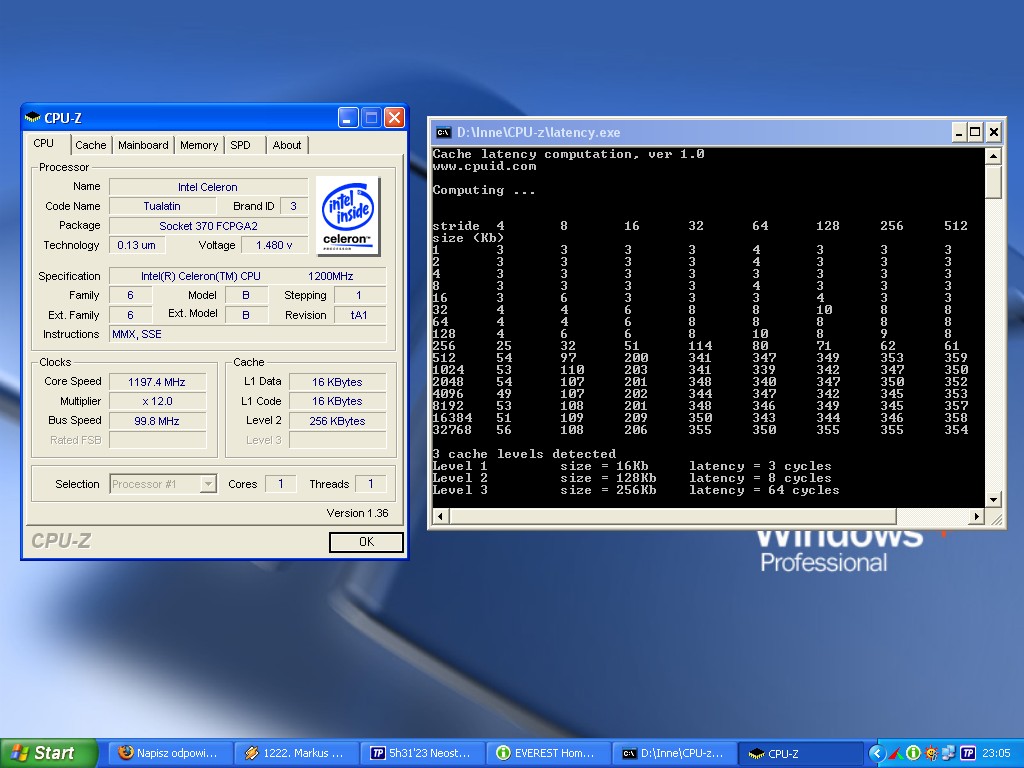Click the console icon in the latency.exe title bar
The image size is (1024, 768).
tap(443, 133)
